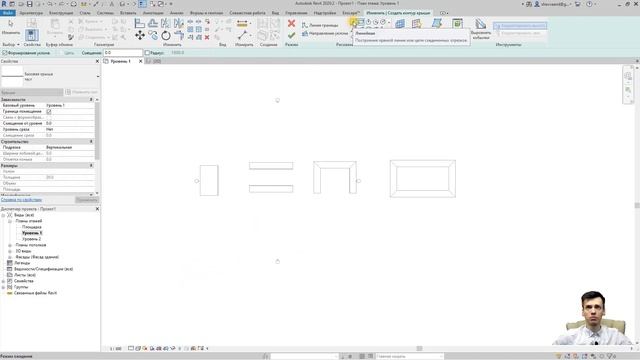640x360 pixels.
Task: Select Level 2 in Project Browser
Action: pyautogui.click(x=31, y=239)
